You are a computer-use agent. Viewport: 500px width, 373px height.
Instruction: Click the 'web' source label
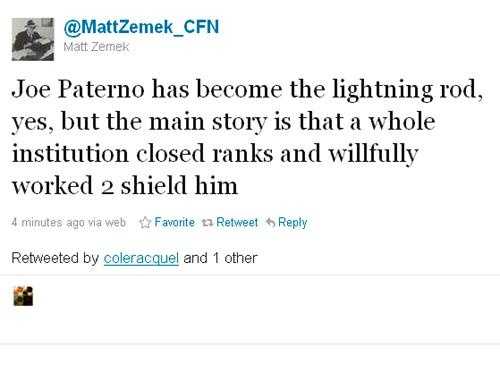(115, 222)
